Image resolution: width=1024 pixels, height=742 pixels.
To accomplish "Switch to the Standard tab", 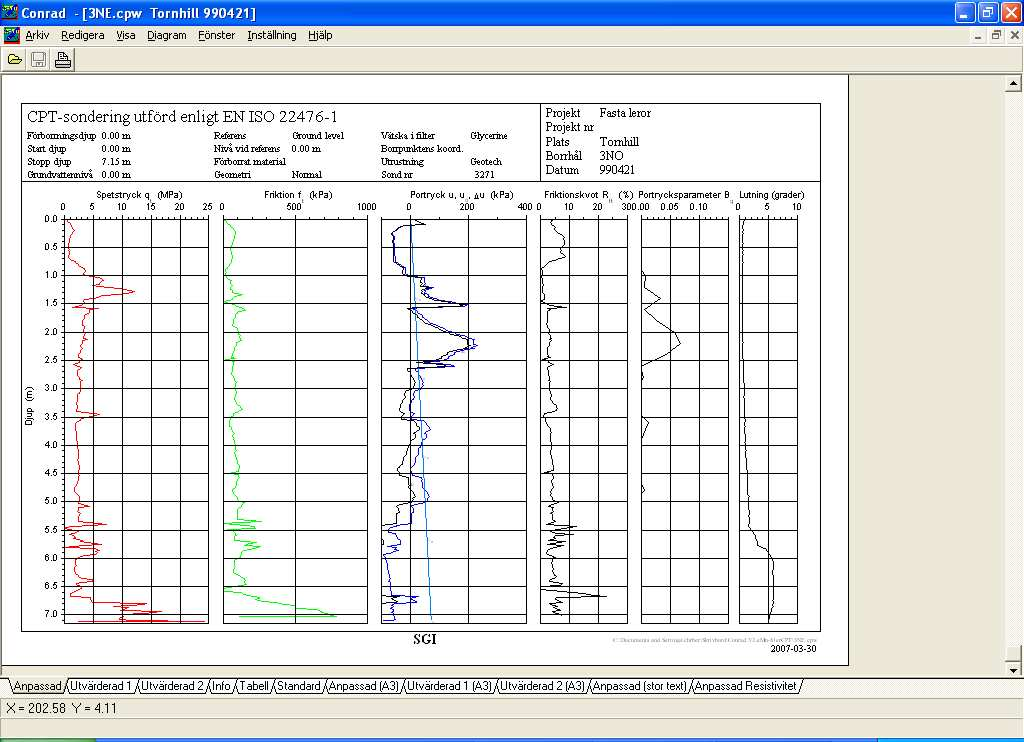I will (299, 686).
